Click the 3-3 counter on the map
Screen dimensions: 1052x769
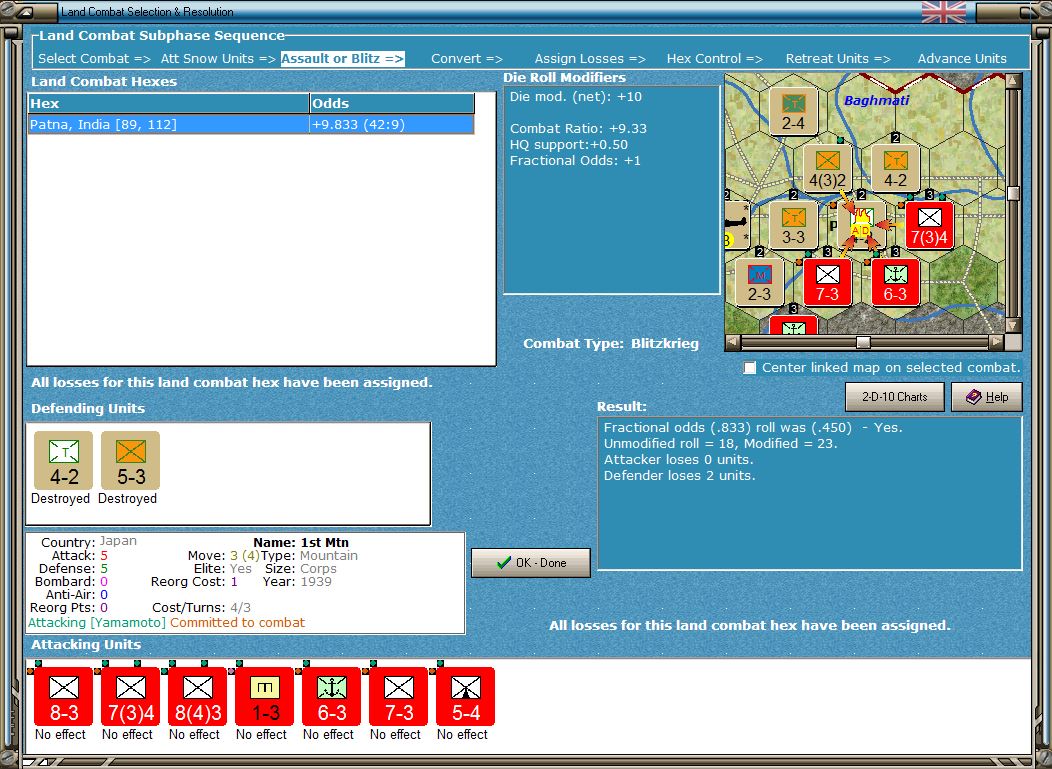pyautogui.click(x=793, y=225)
